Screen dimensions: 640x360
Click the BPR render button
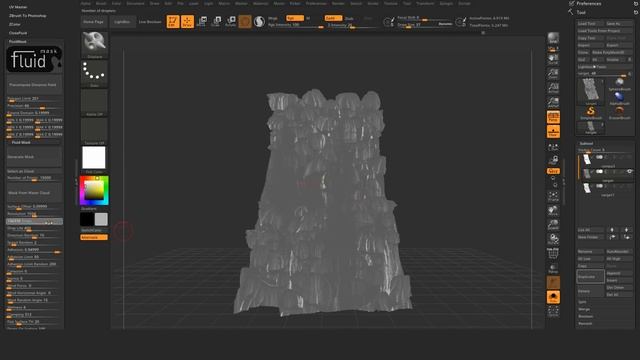click(x=553, y=38)
